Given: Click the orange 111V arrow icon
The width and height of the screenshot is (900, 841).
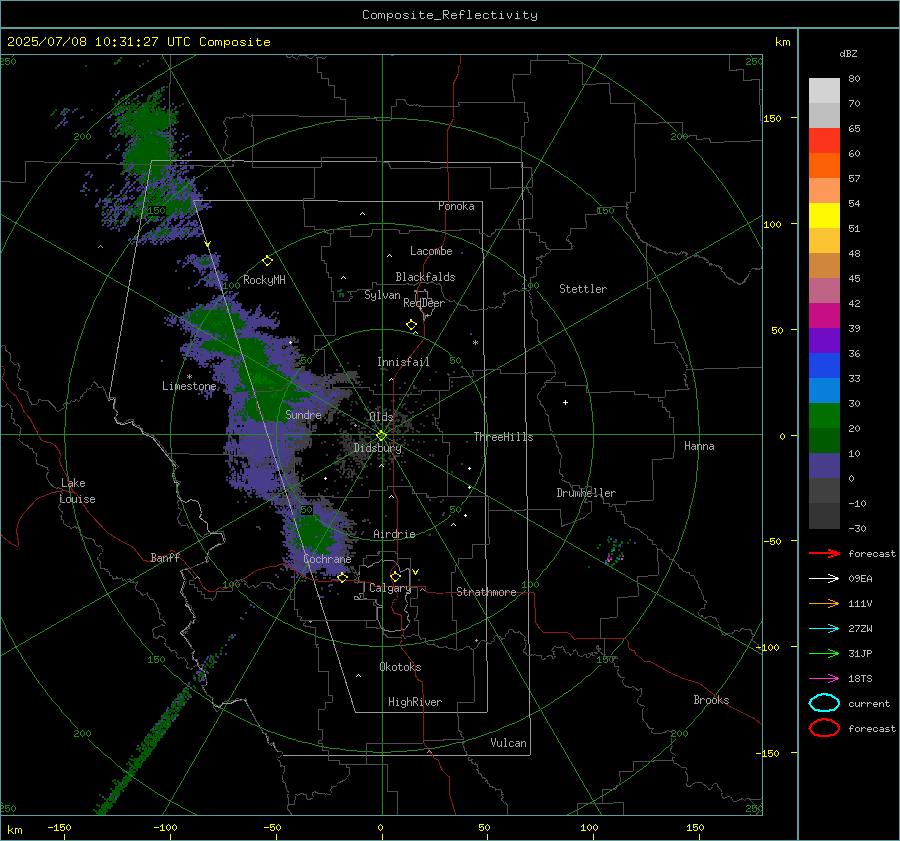Looking at the screenshot, I should click(824, 603).
